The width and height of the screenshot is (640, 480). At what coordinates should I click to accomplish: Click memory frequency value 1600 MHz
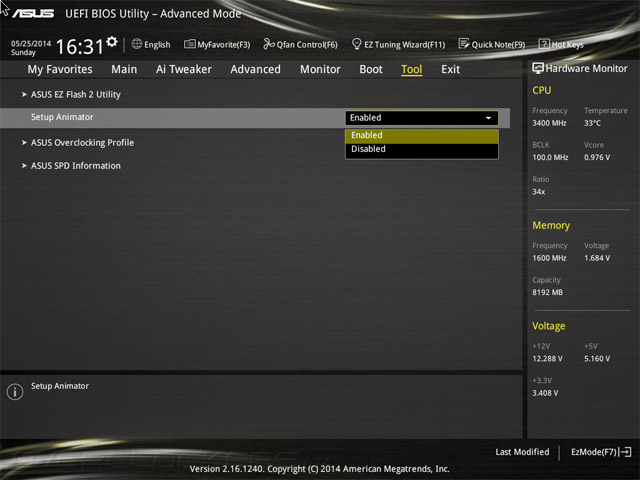click(549, 258)
